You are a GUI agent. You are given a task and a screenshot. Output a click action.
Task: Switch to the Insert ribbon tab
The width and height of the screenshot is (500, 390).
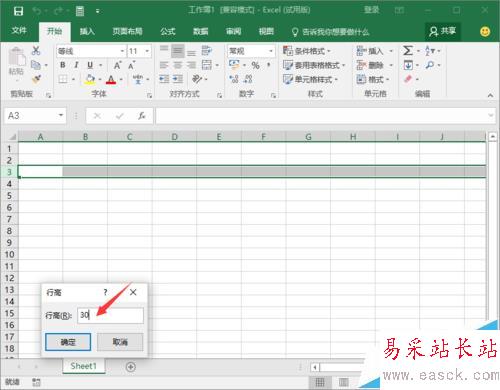pyautogui.click(x=87, y=31)
